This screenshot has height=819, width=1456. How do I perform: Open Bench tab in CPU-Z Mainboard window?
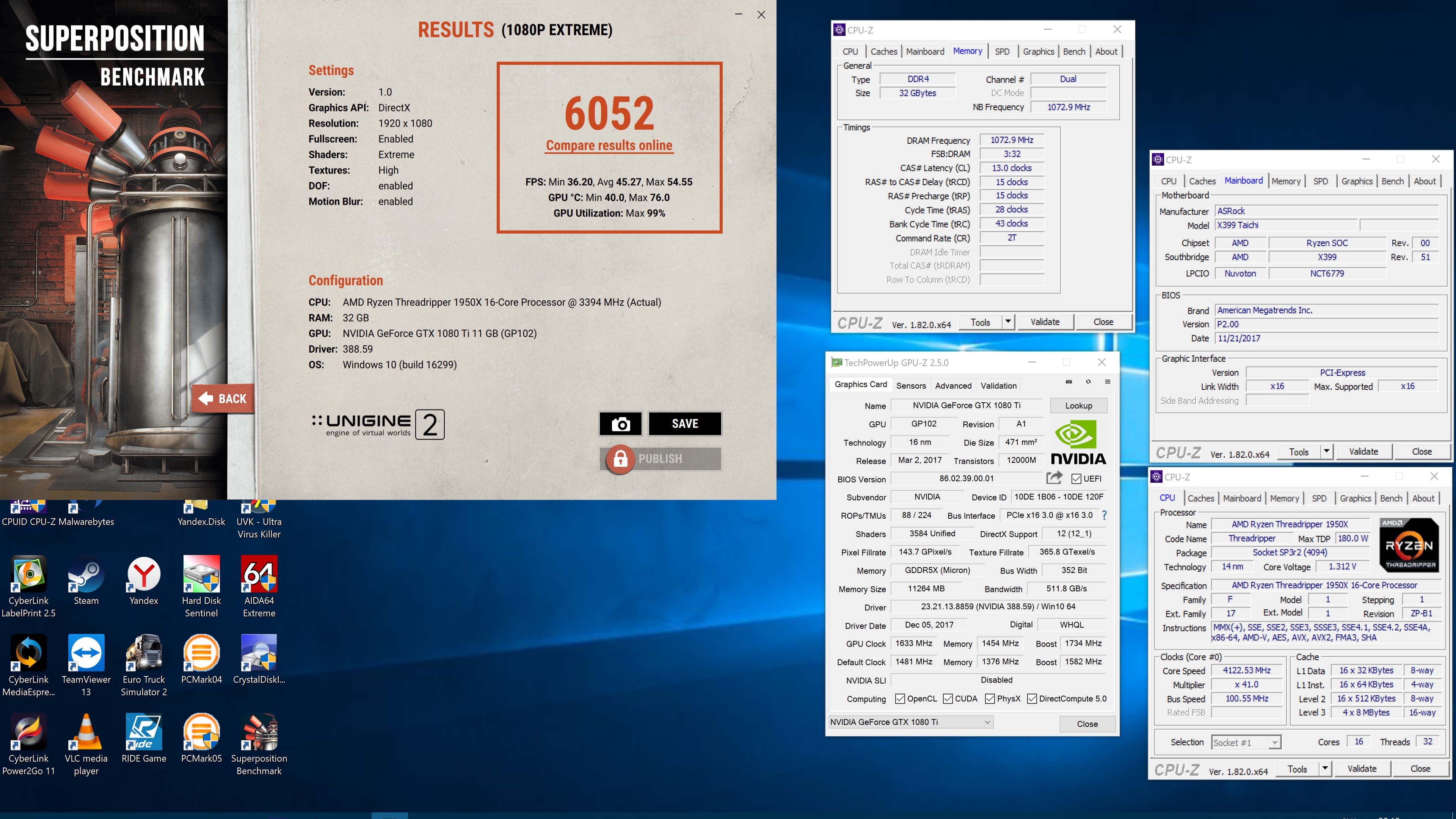pos(1392,182)
